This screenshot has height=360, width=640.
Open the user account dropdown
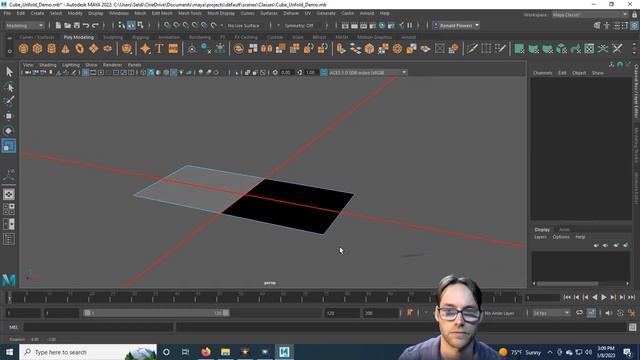[x=456, y=25]
